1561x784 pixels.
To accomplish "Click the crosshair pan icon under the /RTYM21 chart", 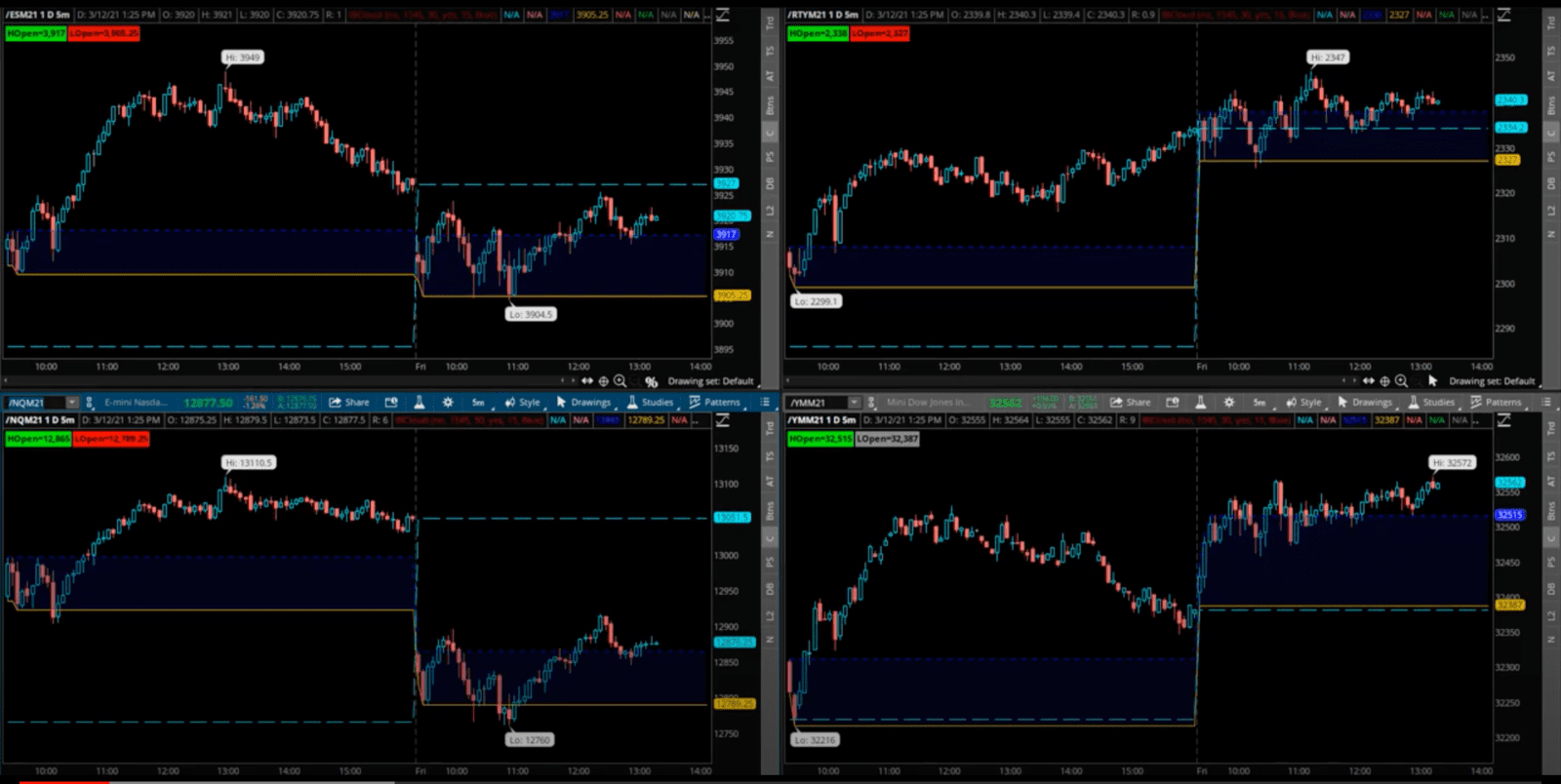I will point(1384,381).
